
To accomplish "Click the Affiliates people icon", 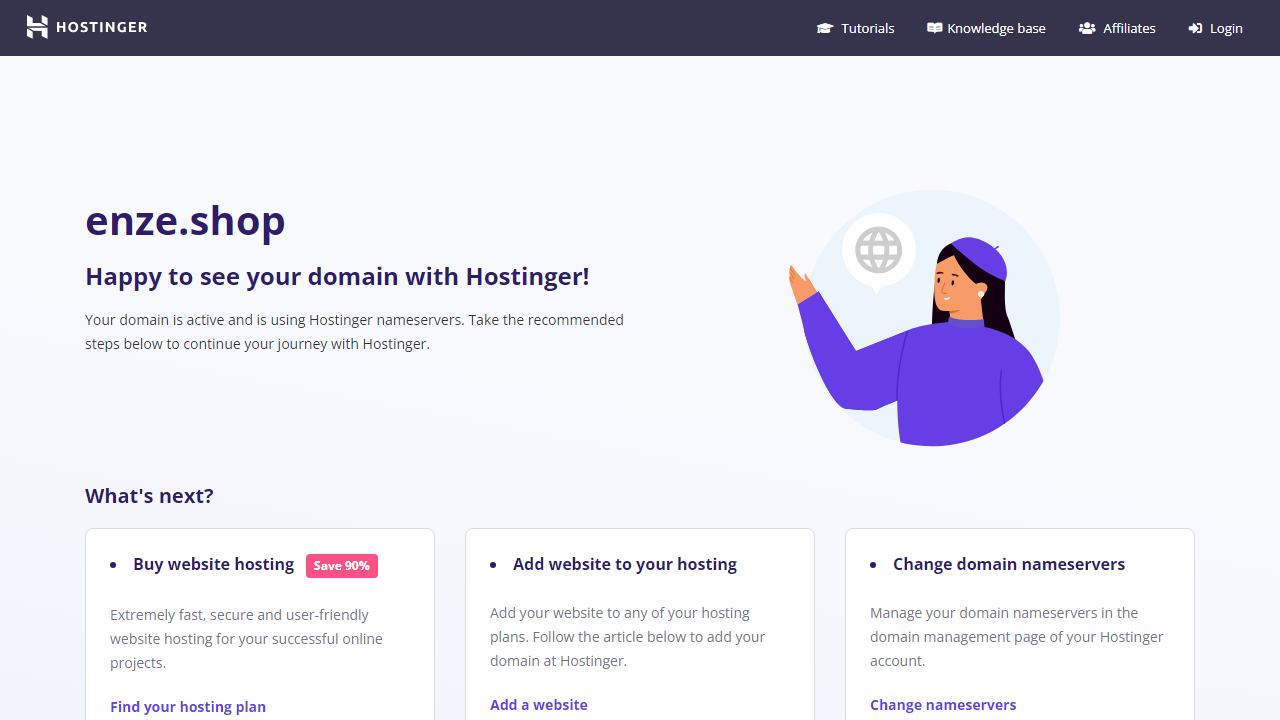I will (x=1087, y=28).
